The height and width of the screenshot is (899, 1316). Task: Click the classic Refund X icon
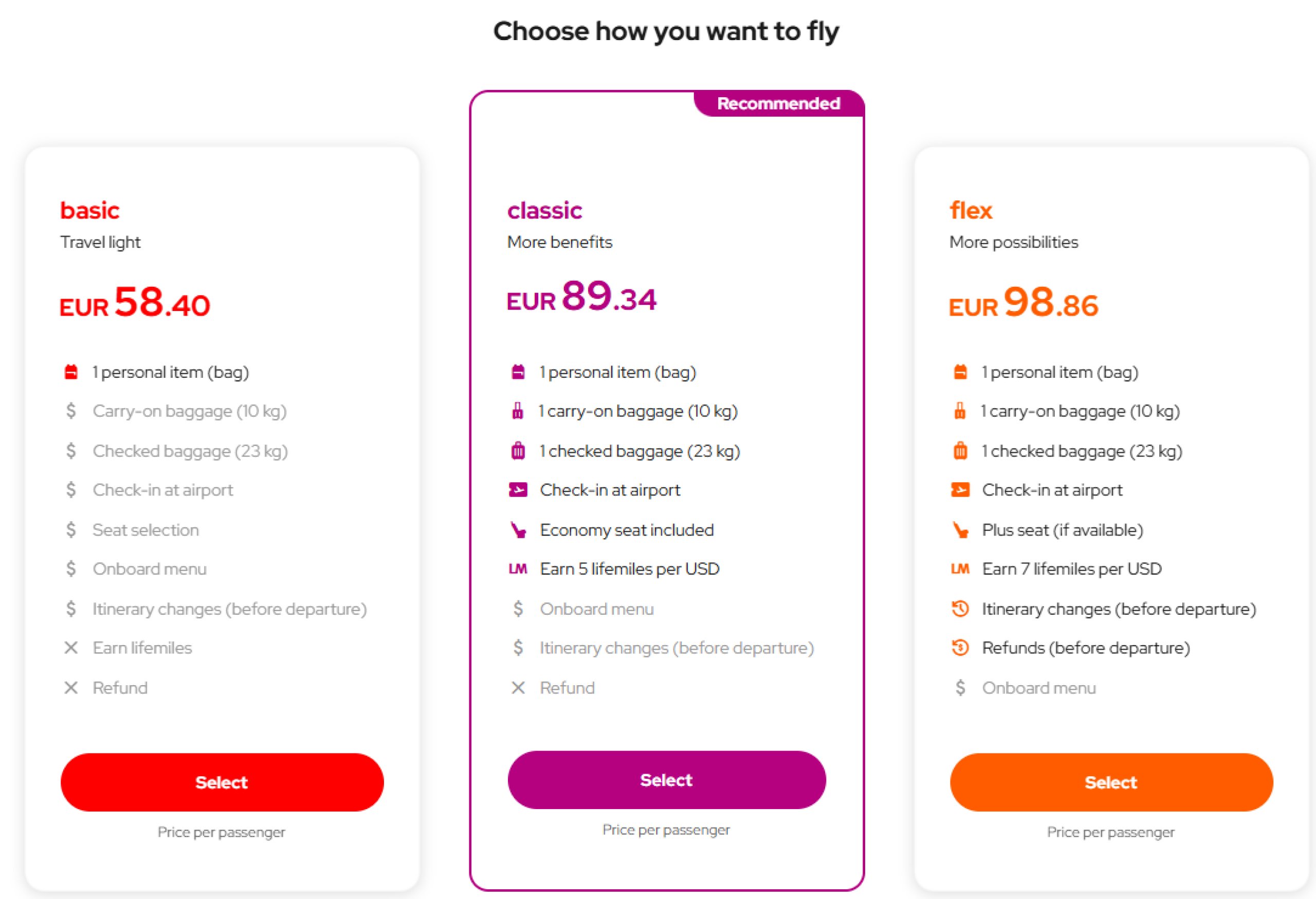(518, 688)
